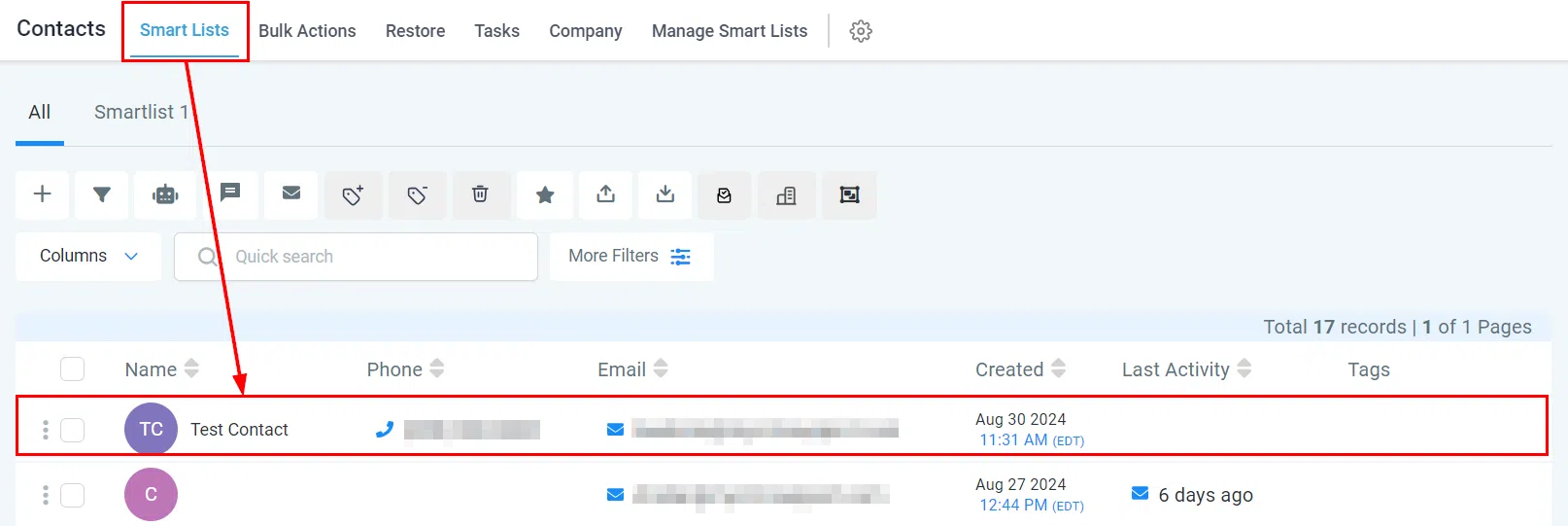Open the settings gear icon

(861, 31)
